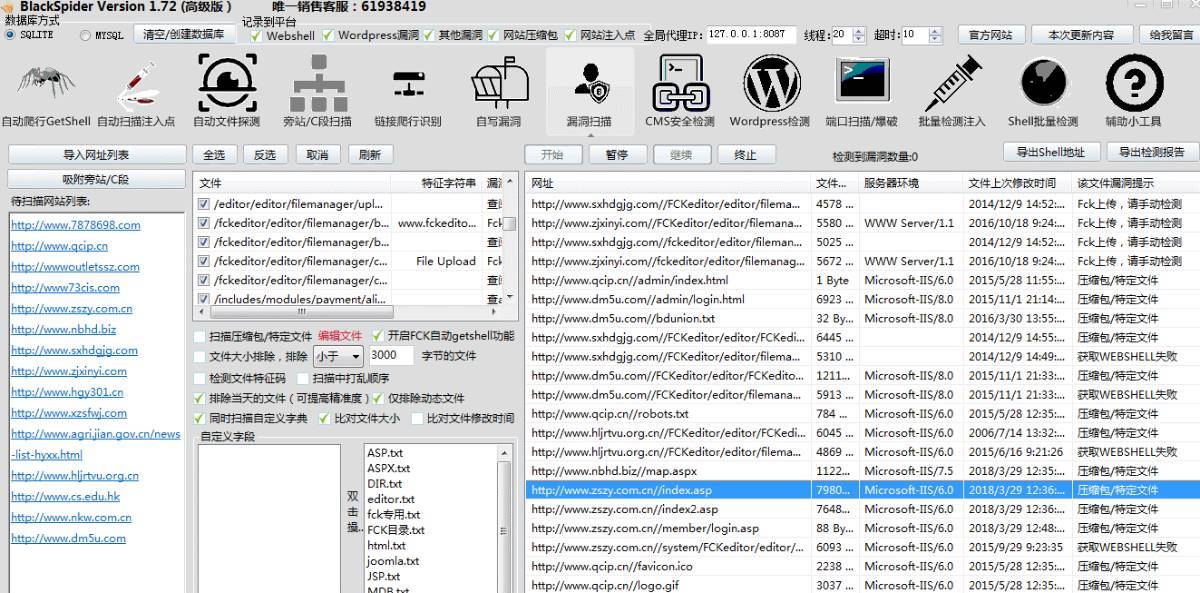This screenshot has width=1200, height=593.
Task: Click the 暂停 pause button
Action: 617,155
